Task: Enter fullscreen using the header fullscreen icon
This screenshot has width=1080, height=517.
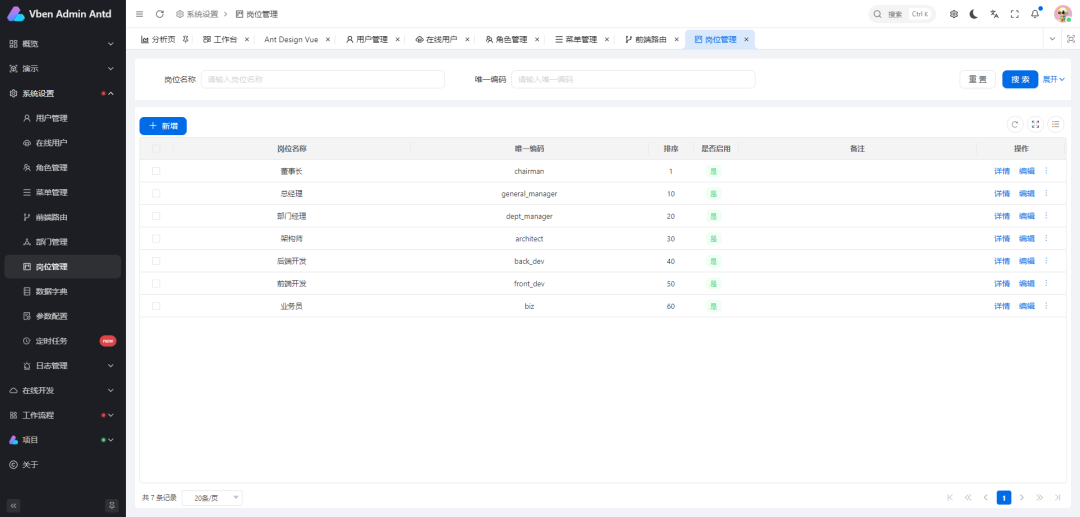Action: pos(1015,14)
